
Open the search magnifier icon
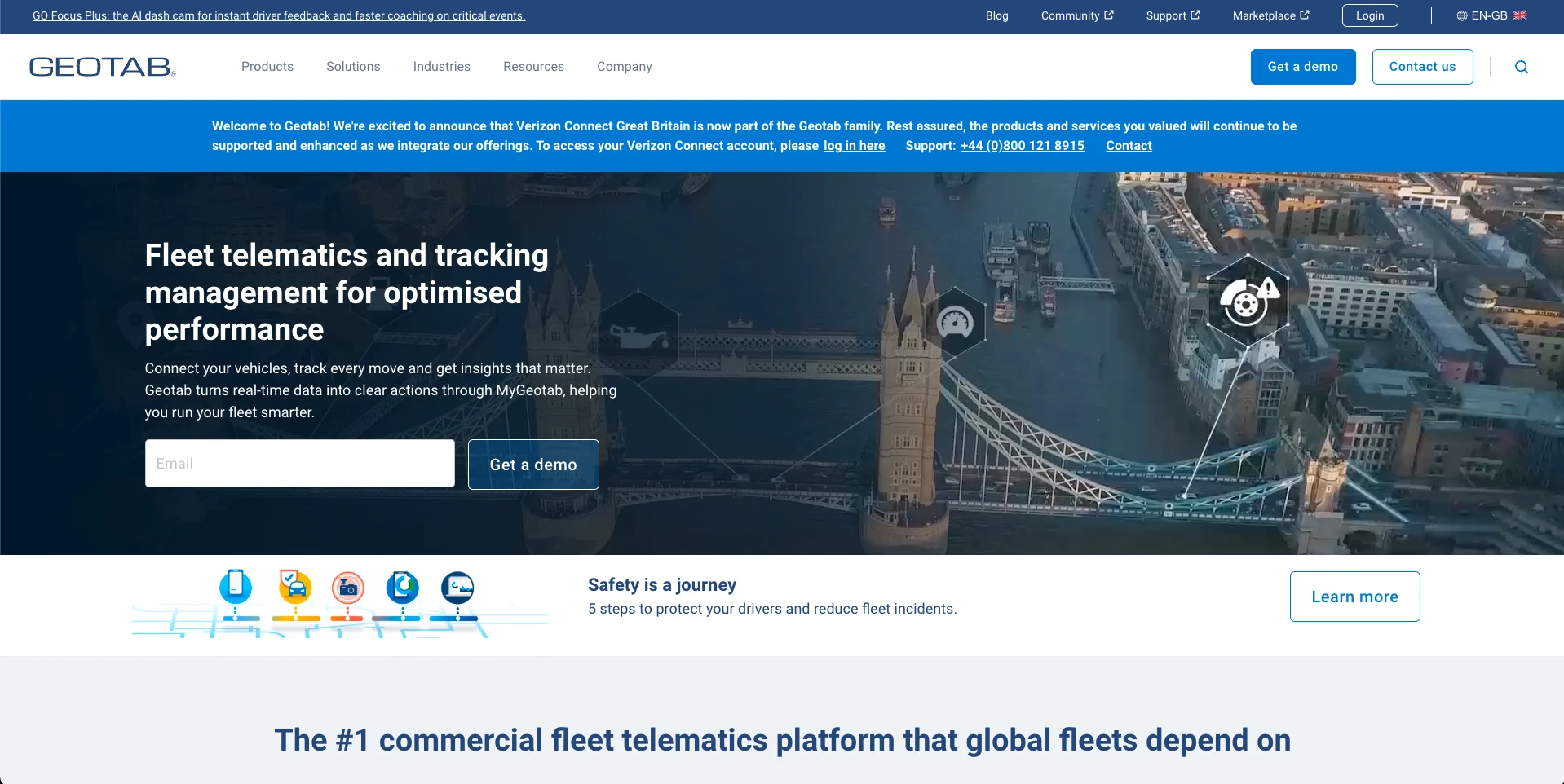1522,67
